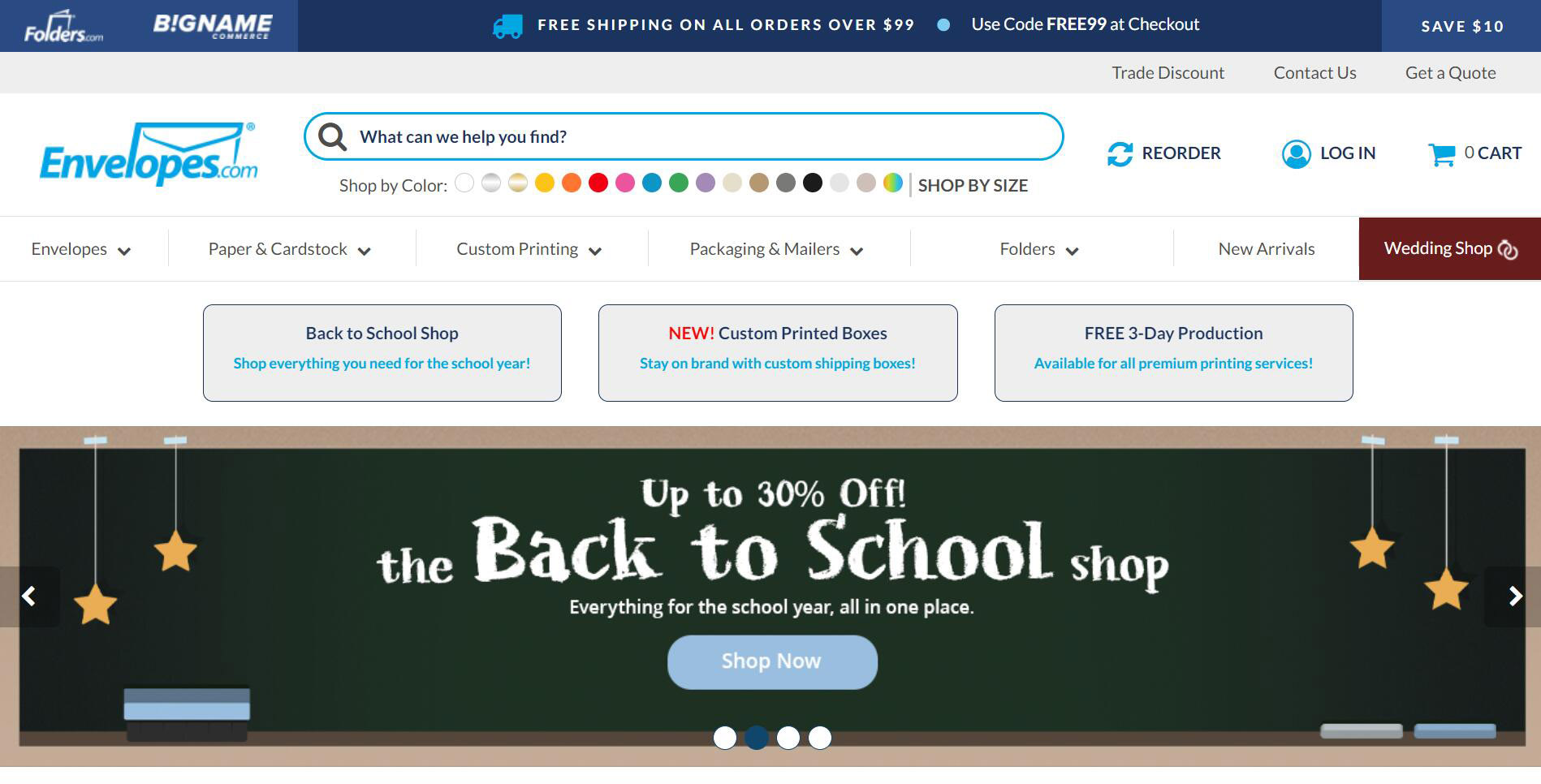Image resolution: width=1541 pixels, height=784 pixels.
Task: Select the third carousel slide dot
Action: tap(788, 738)
